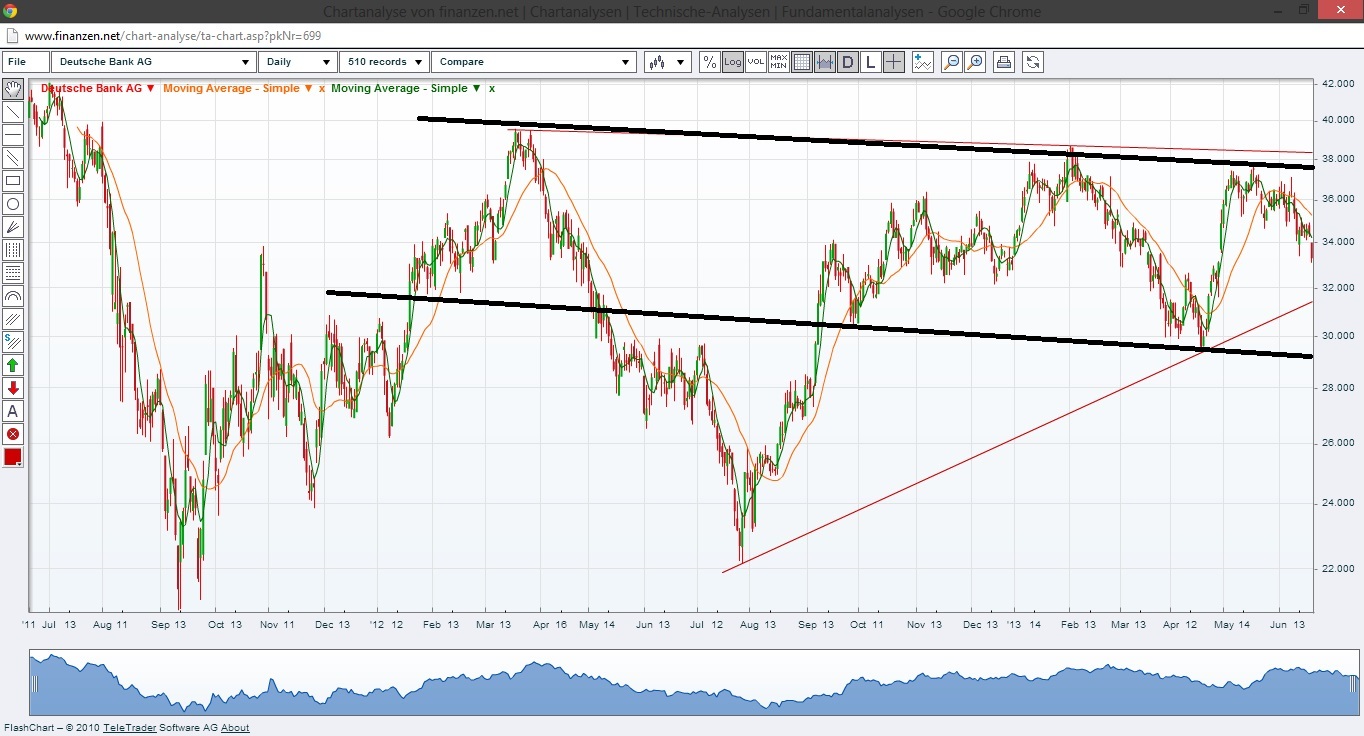
Task: Select the Text annotation tool
Action: 13,411
